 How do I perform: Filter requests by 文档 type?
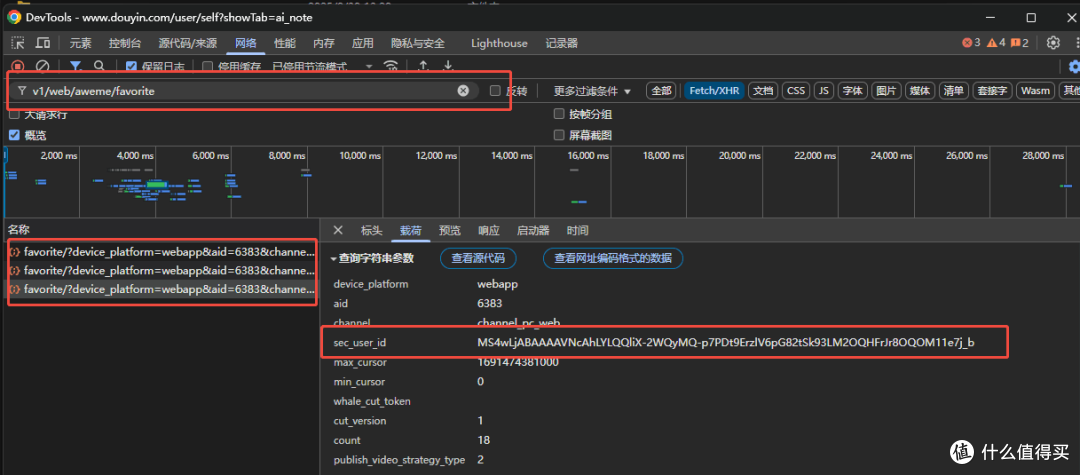click(762, 91)
